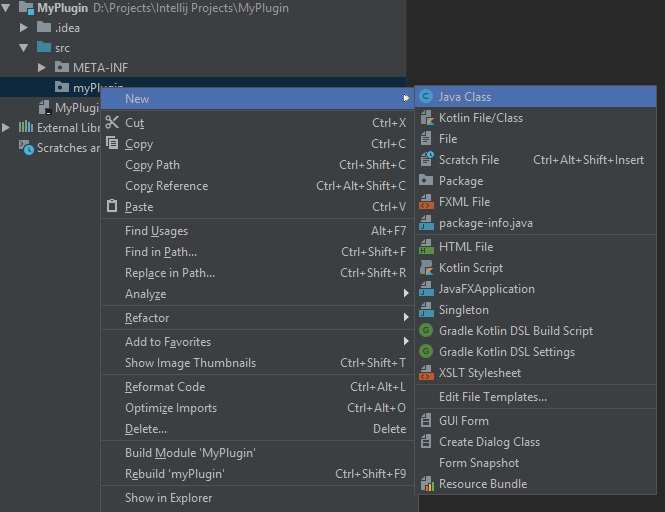The image size is (665, 512).
Task: Collapse the src folder tree arrow
Action: point(24,48)
